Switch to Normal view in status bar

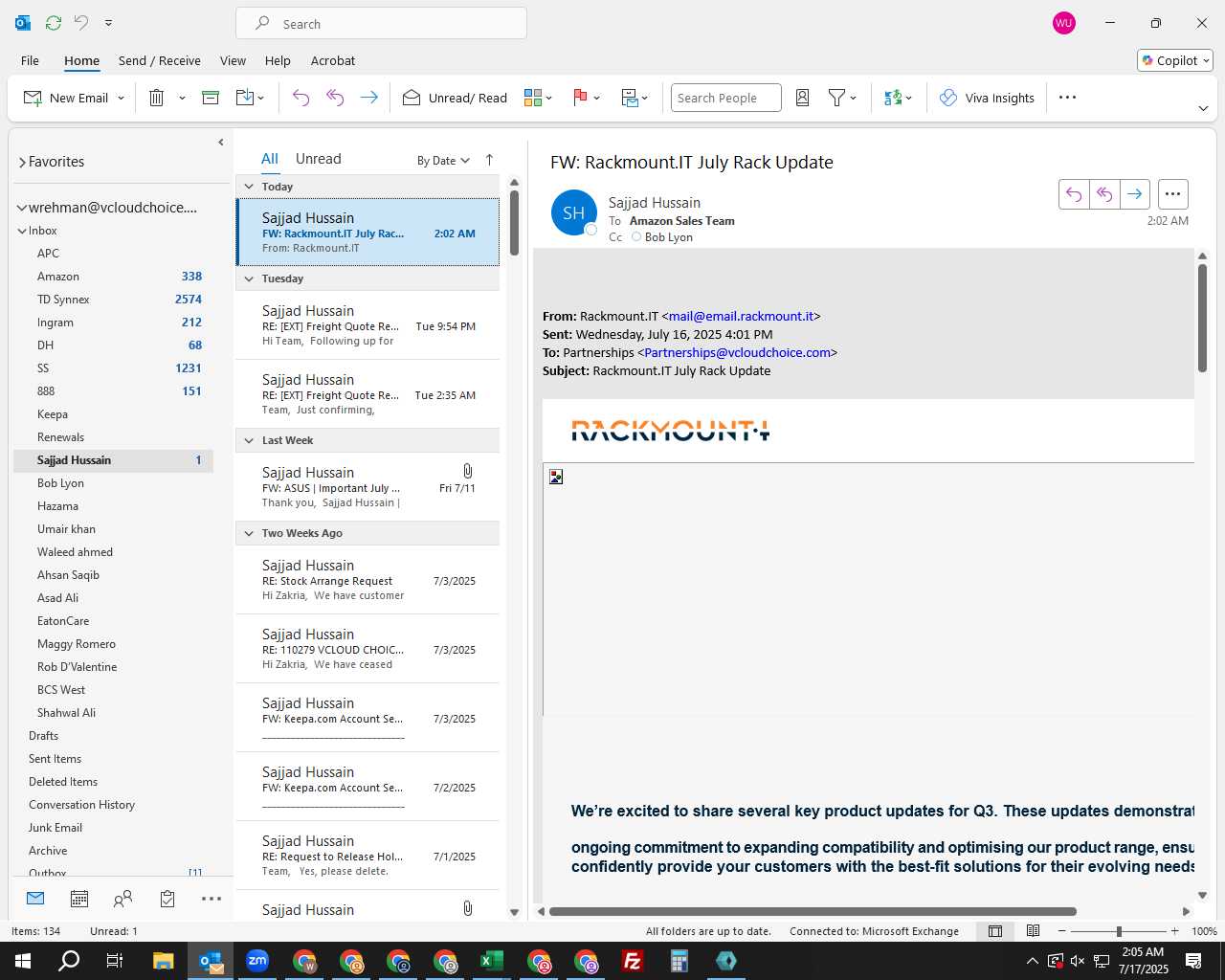click(995, 931)
